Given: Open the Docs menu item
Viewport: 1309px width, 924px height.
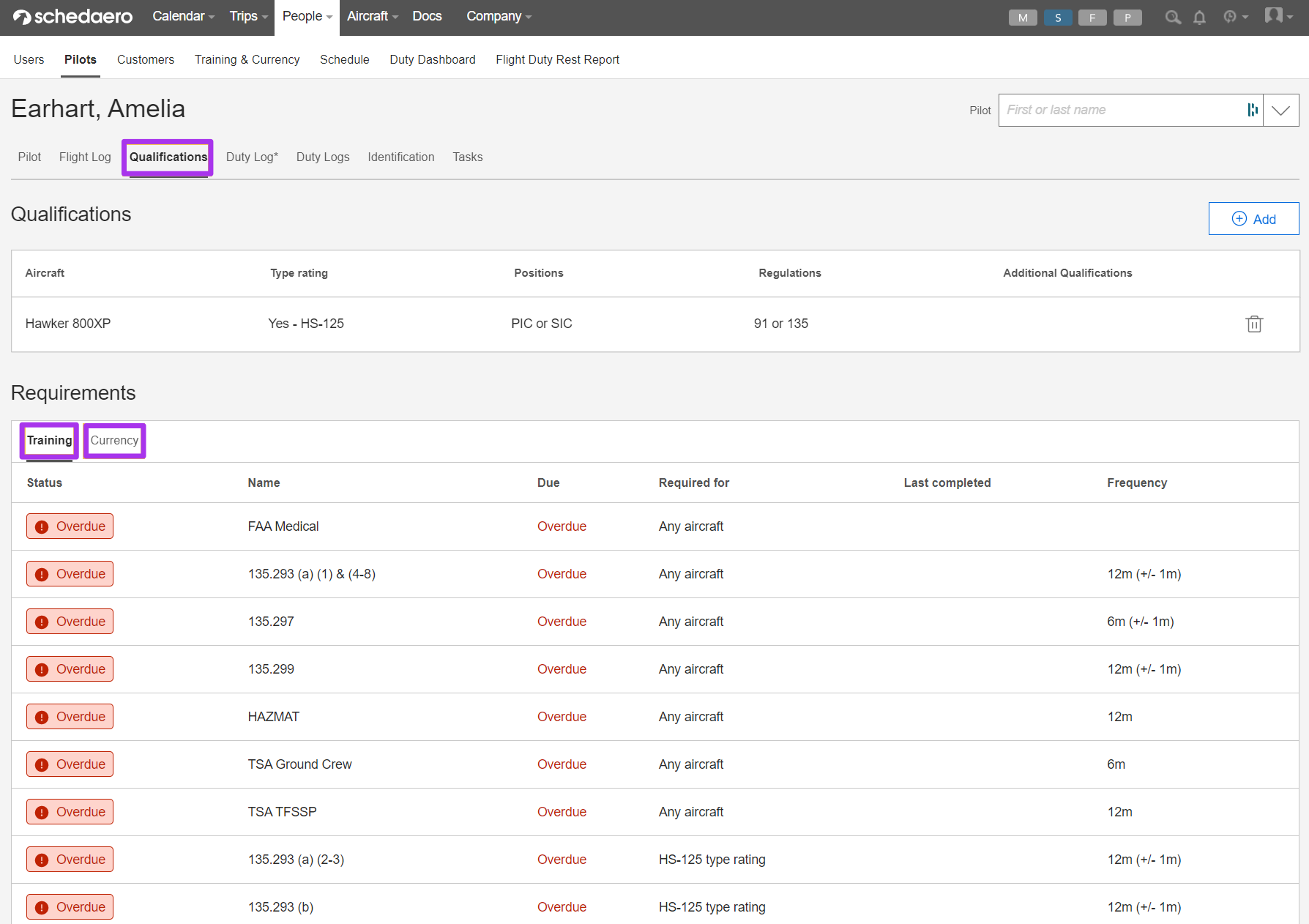Looking at the screenshot, I should pos(427,16).
